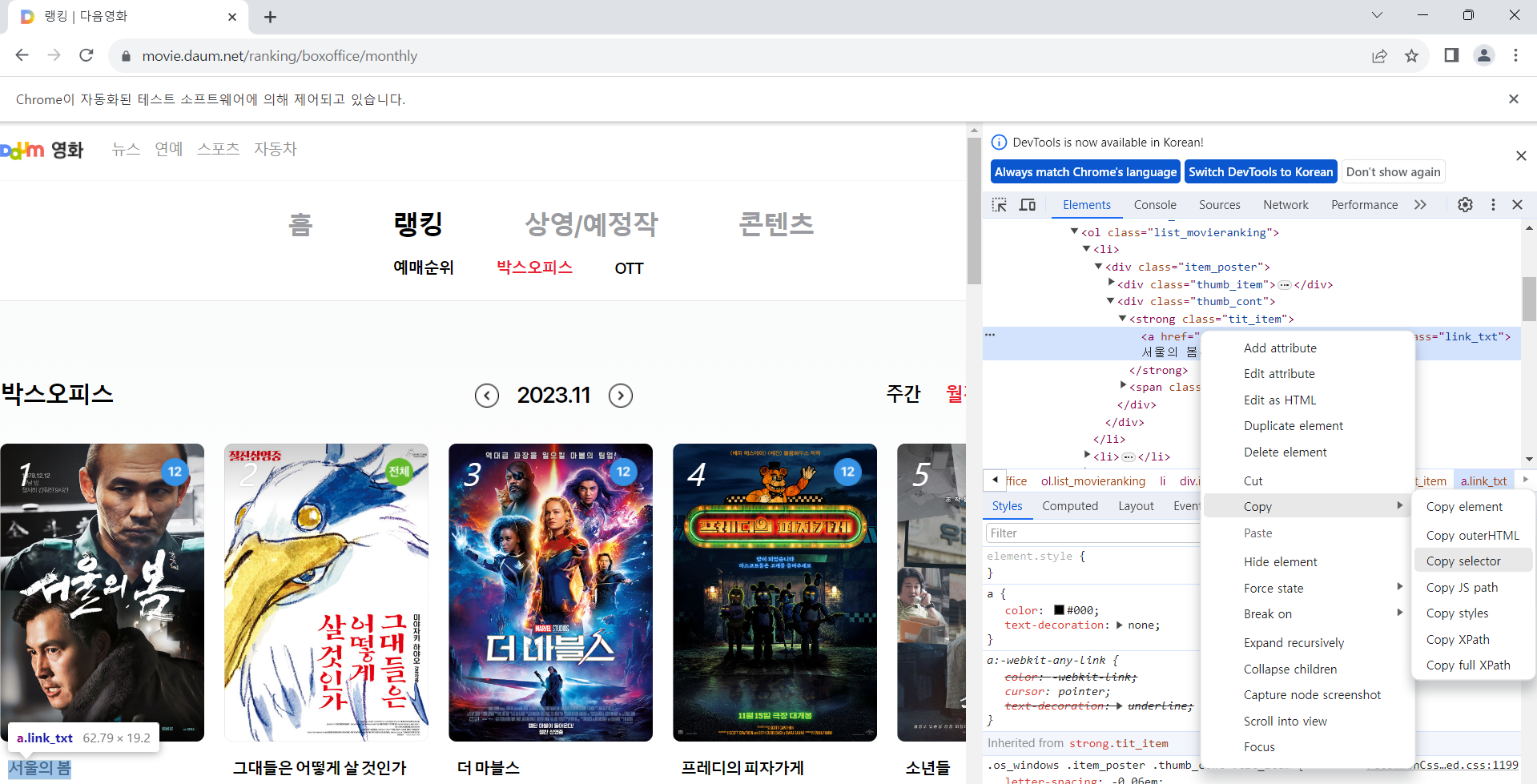Click the share page icon in address bar
Image resolution: width=1537 pixels, height=784 pixels.
tap(1379, 55)
